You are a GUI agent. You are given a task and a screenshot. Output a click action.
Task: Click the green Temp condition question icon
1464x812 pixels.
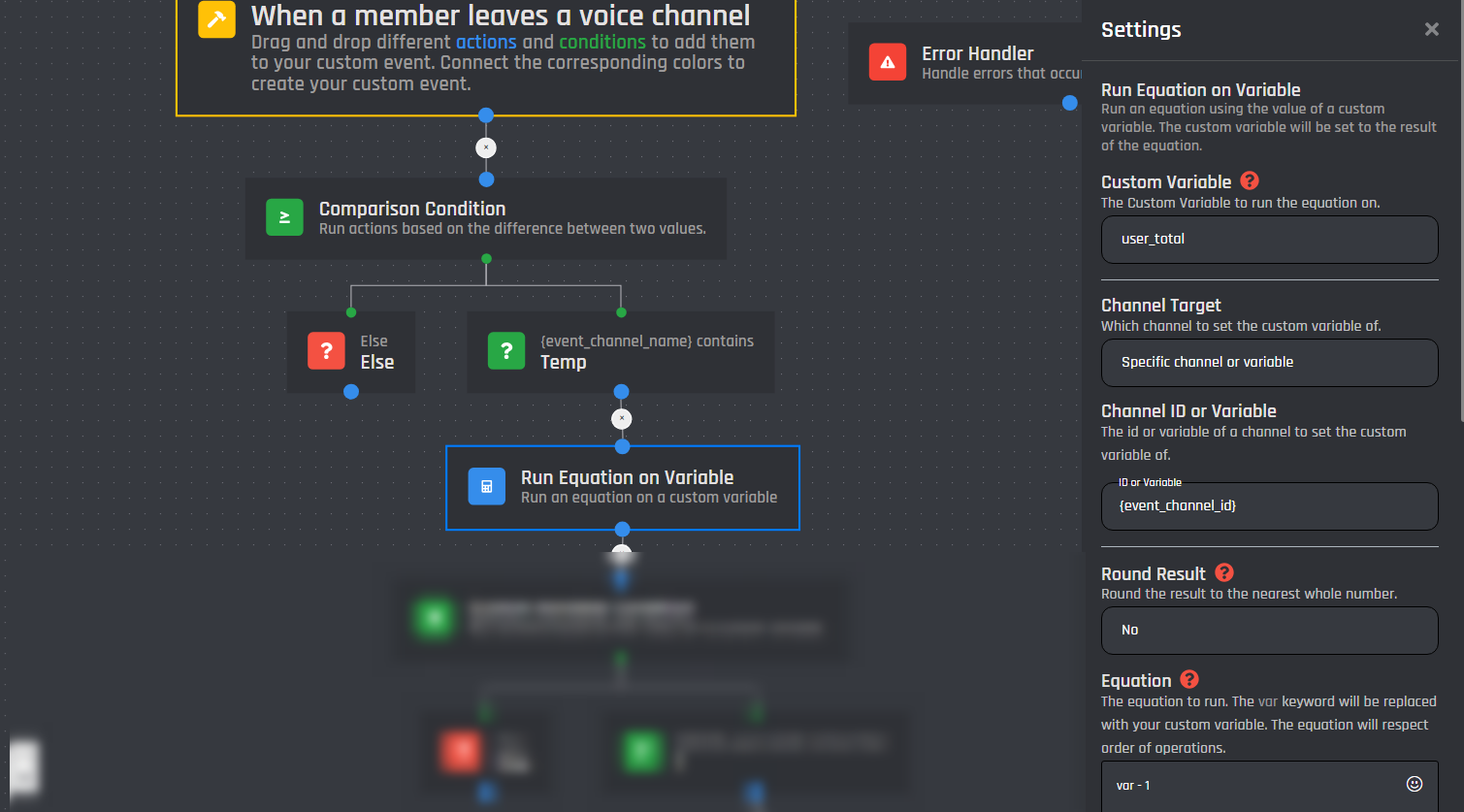505,351
